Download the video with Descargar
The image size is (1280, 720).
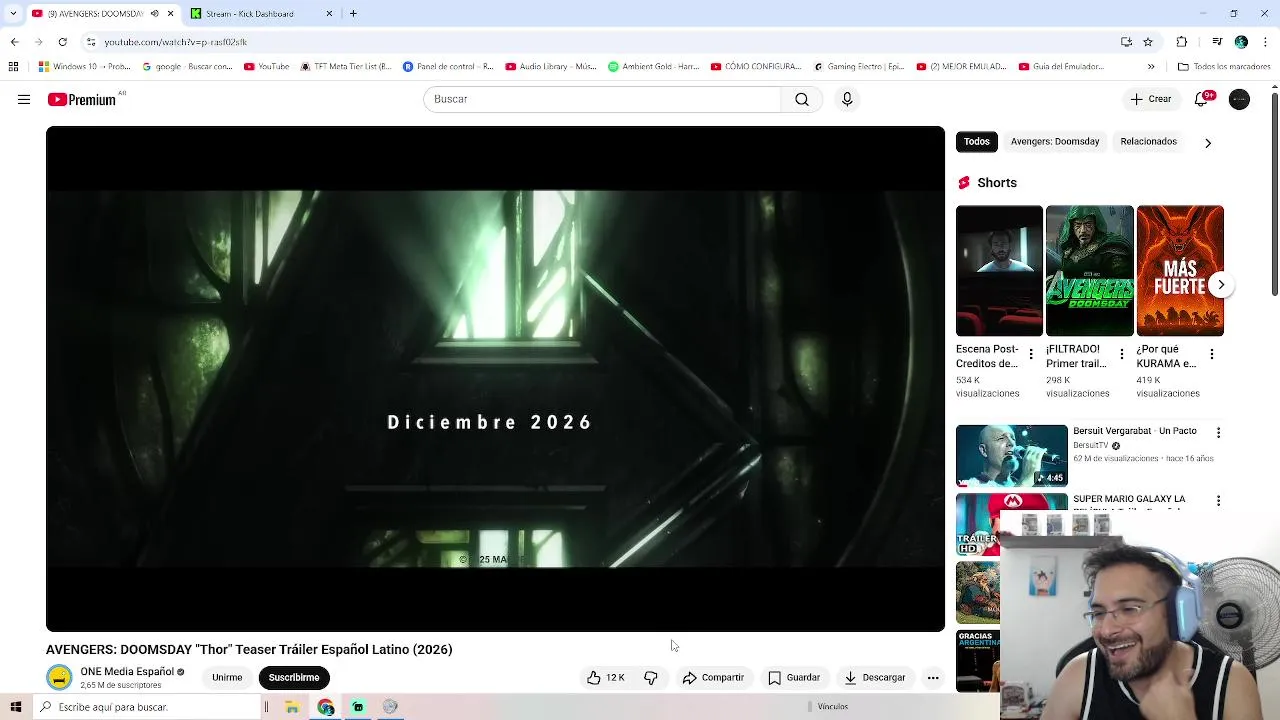coord(874,677)
